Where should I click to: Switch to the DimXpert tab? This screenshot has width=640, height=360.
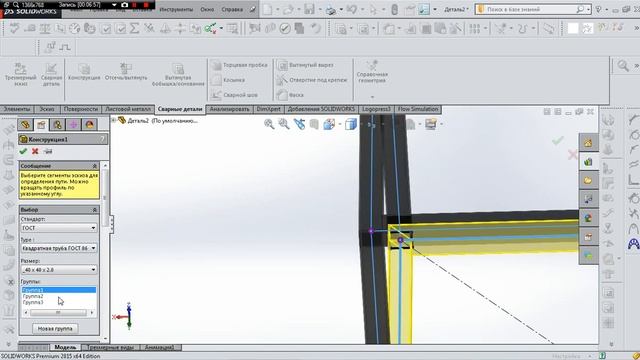tap(269, 109)
